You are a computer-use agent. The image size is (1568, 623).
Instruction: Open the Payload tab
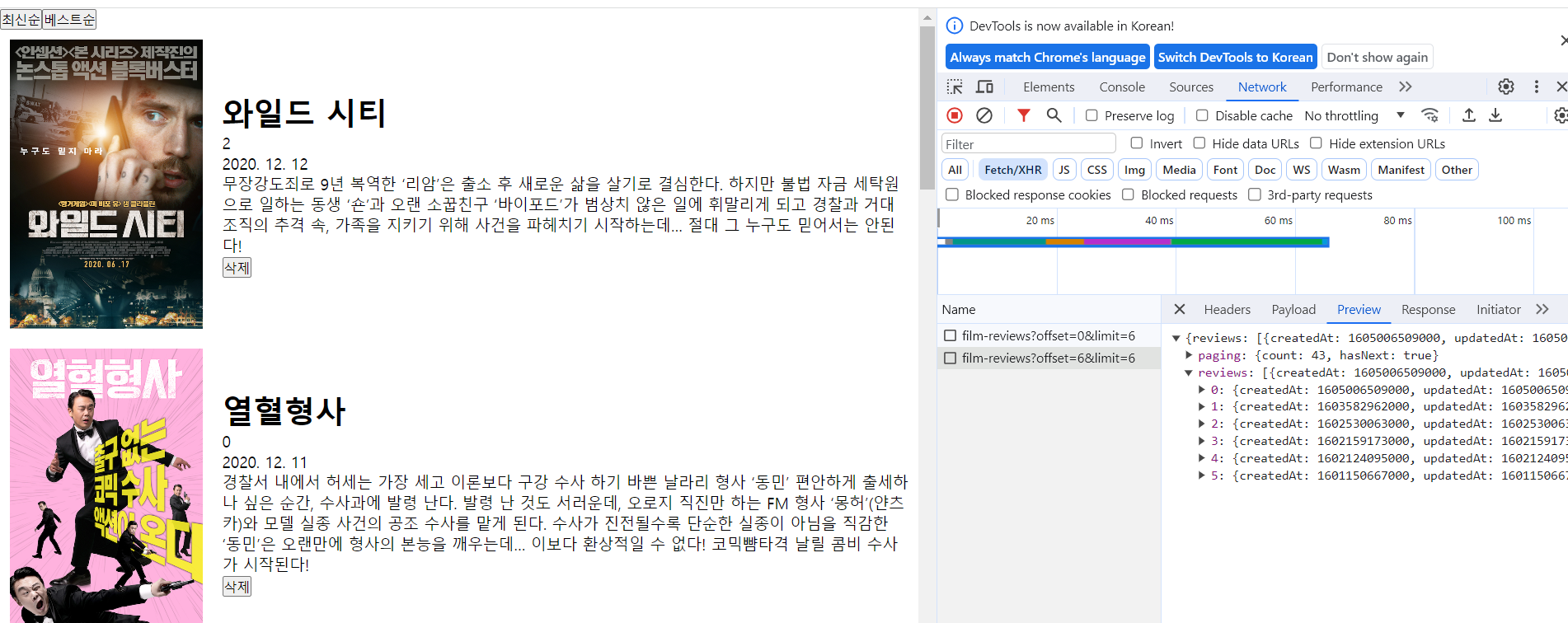(1293, 309)
